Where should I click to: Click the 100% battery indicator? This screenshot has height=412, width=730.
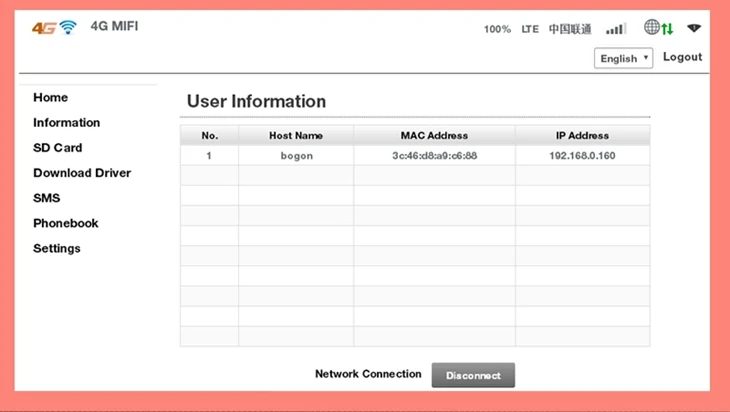coord(497,29)
